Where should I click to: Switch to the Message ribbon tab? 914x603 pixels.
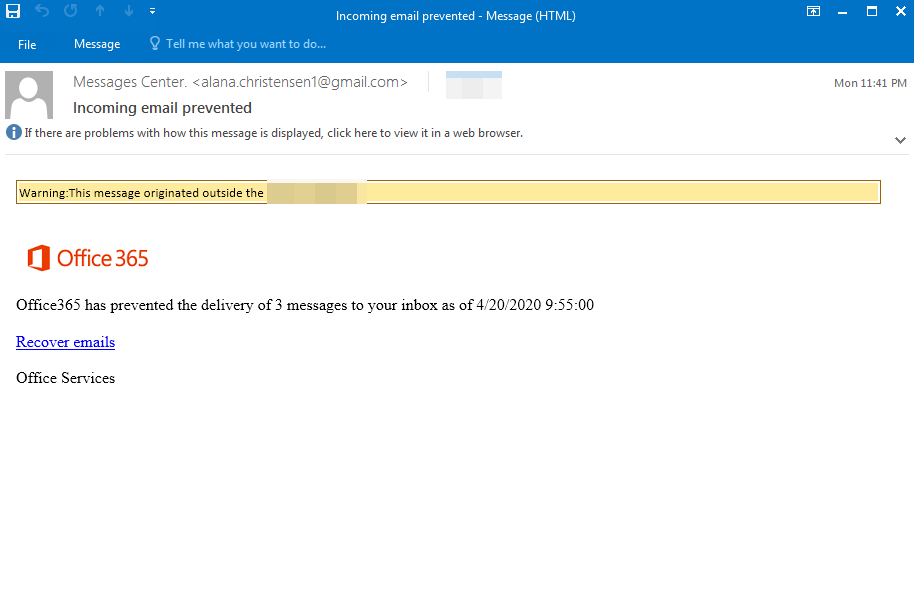(x=97, y=44)
